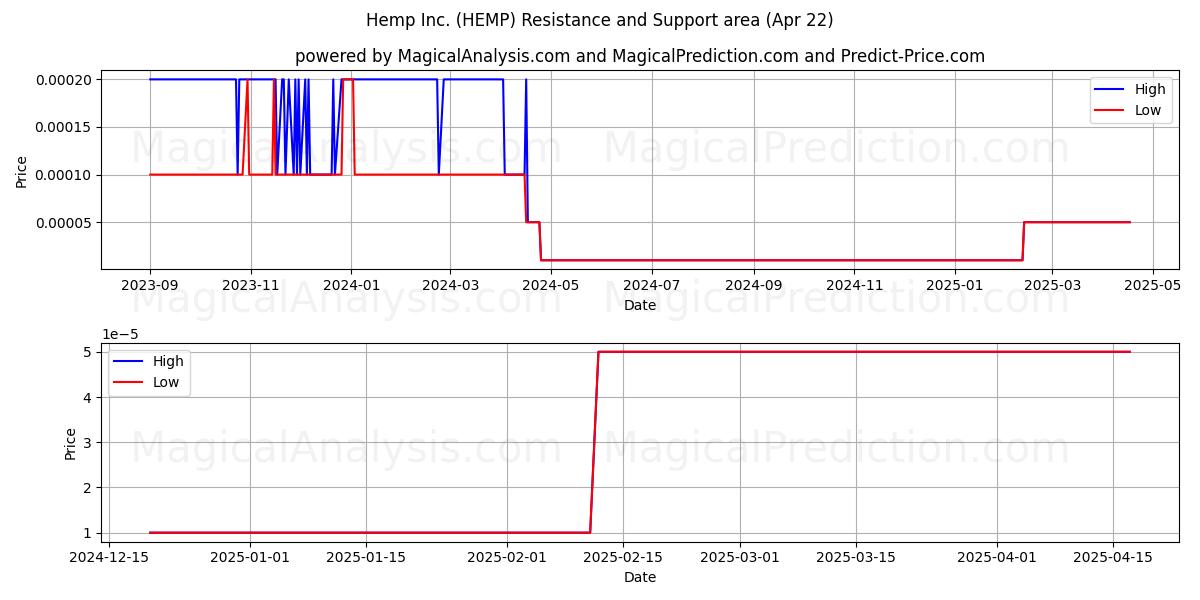
Task: Click the bottom chart 'Date' axis label
Action: [640, 577]
